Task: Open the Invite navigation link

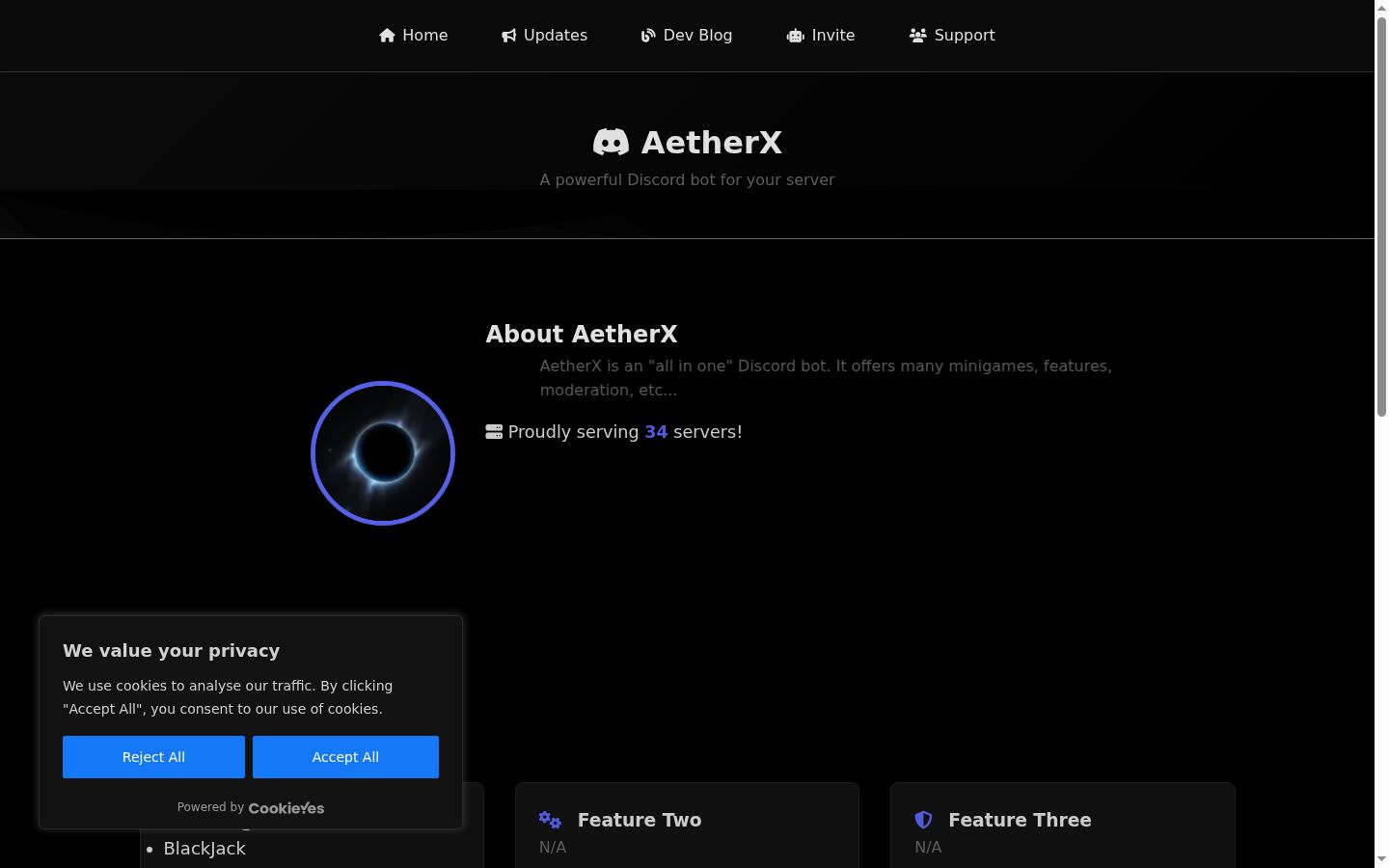Action: pos(820,36)
